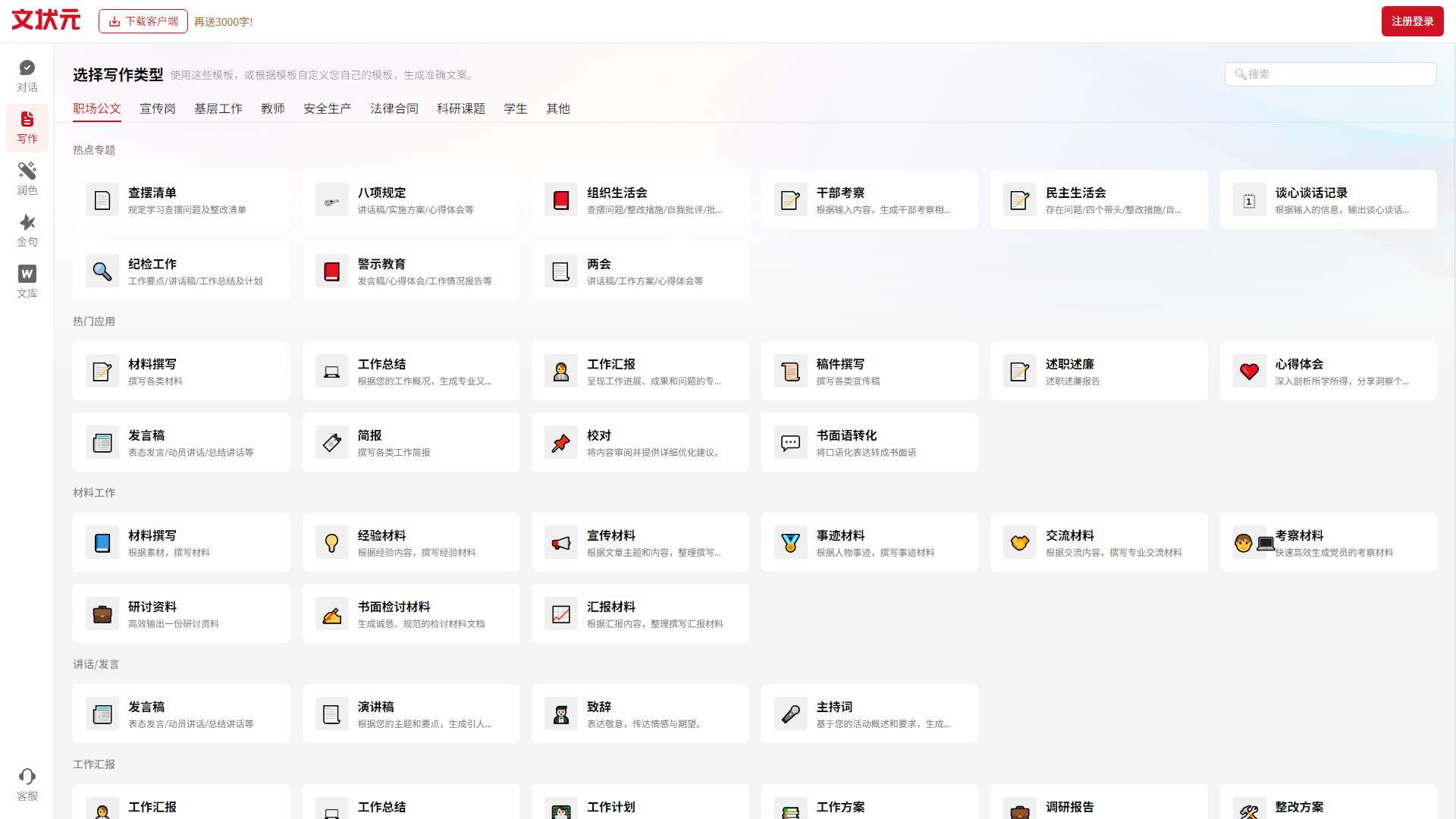Open the 书面检讨材料 template card
This screenshot has height=819, width=1456.
(x=411, y=614)
